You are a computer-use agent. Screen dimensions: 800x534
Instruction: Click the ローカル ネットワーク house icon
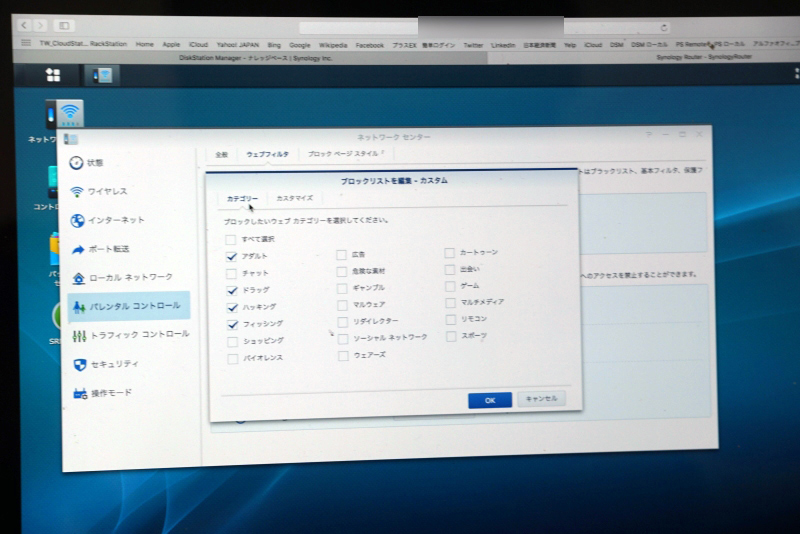tap(78, 278)
